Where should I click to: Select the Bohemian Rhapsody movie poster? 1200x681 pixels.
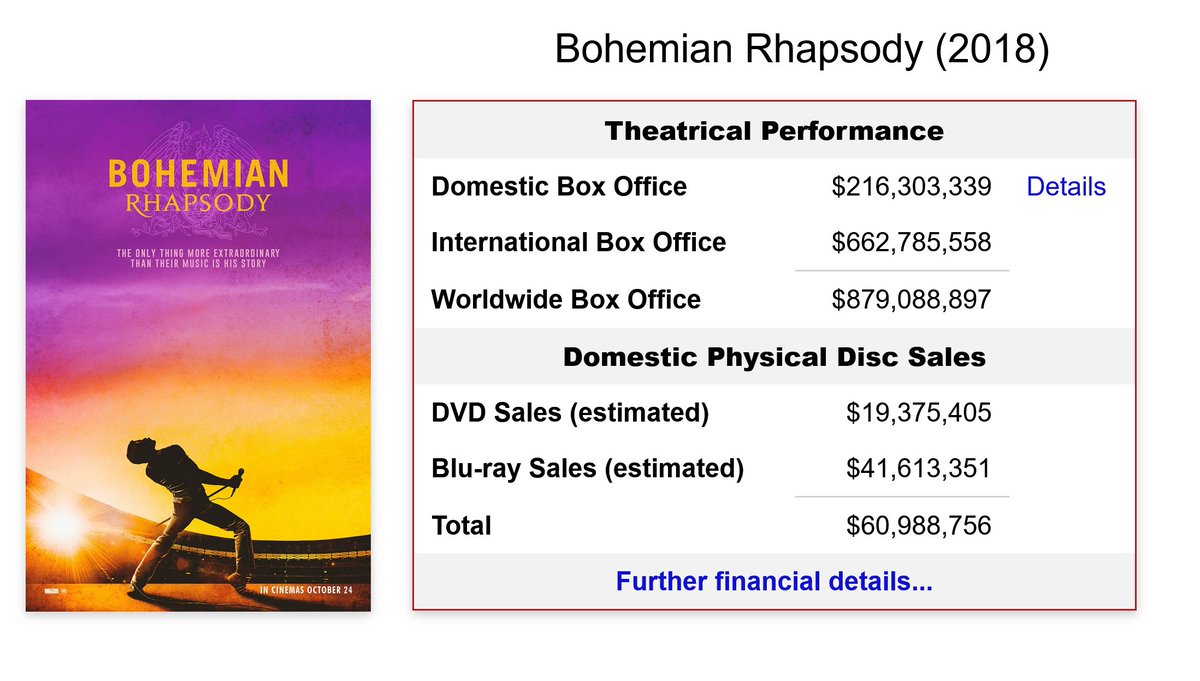(198, 355)
